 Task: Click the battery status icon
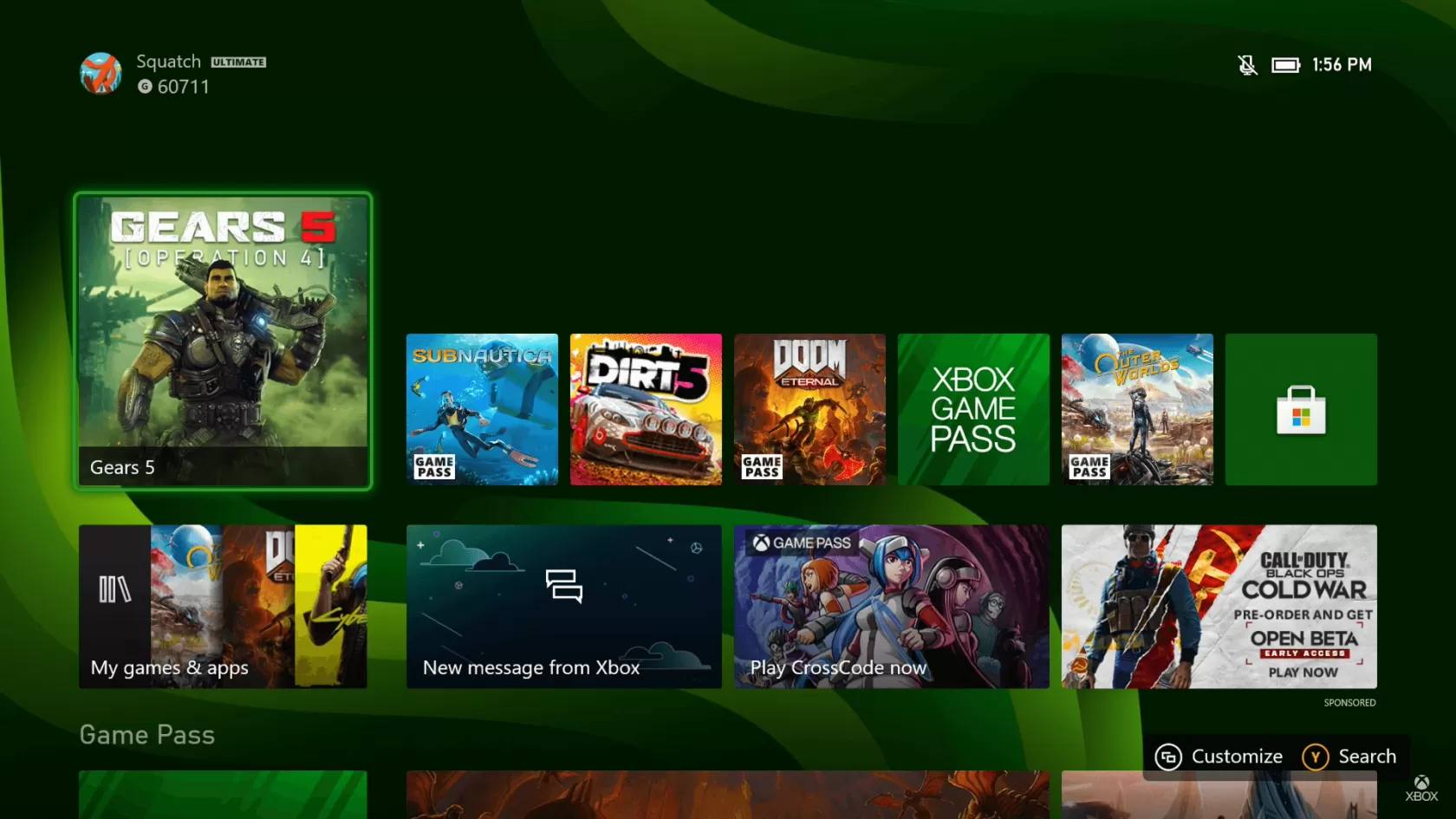(x=1285, y=65)
